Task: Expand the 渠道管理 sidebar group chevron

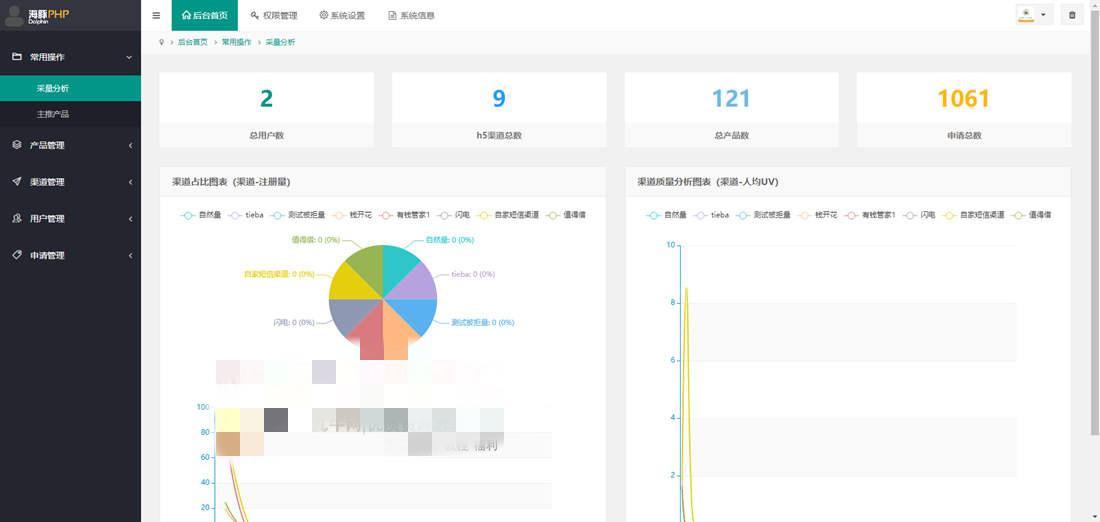Action: click(130, 182)
